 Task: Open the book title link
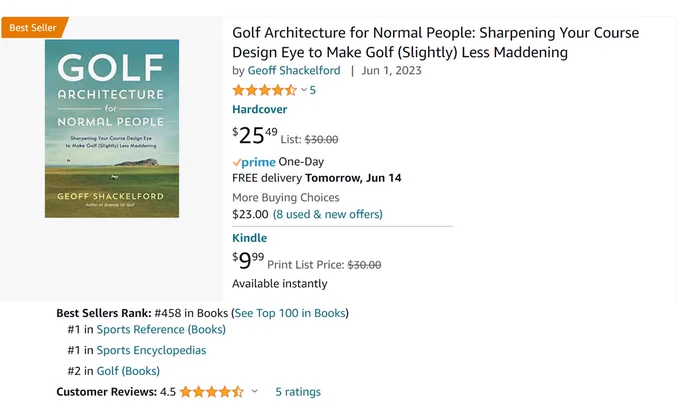(x=435, y=42)
